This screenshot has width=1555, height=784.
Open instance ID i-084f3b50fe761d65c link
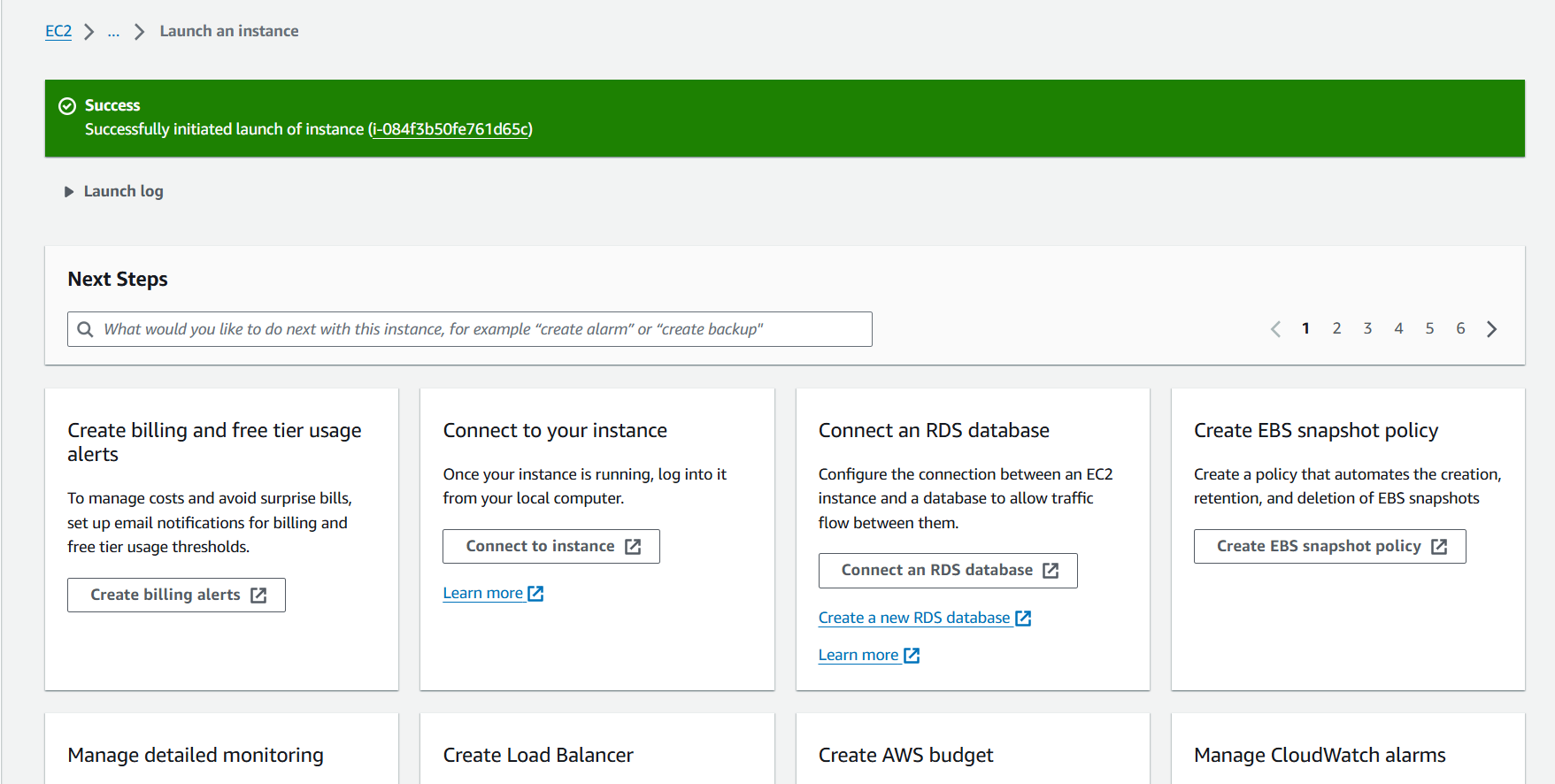click(451, 129)
